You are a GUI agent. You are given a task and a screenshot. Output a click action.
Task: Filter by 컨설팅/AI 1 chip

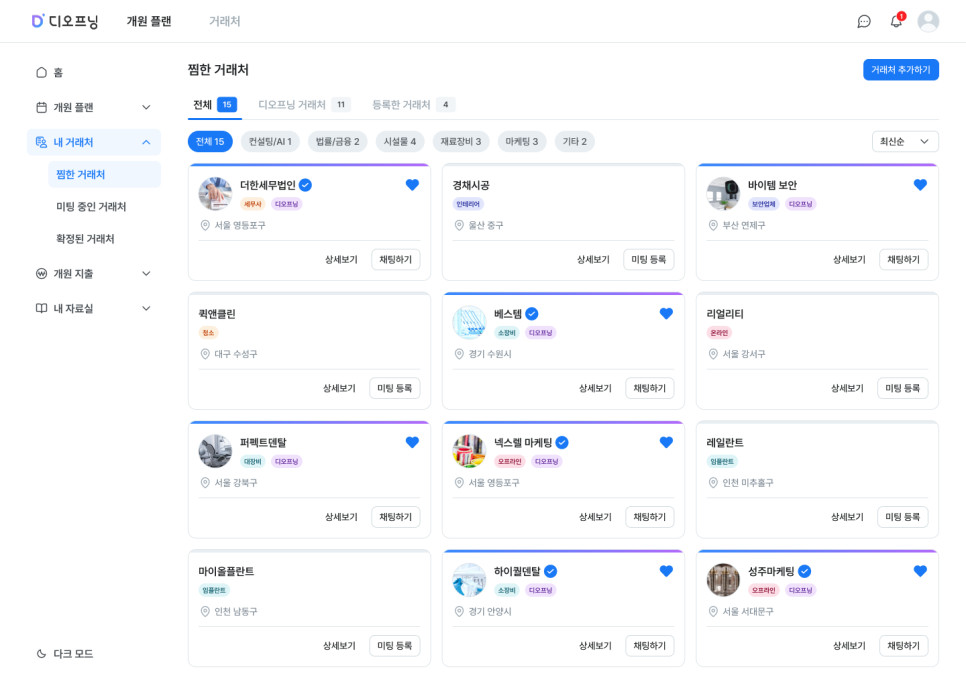coord(270,142)
